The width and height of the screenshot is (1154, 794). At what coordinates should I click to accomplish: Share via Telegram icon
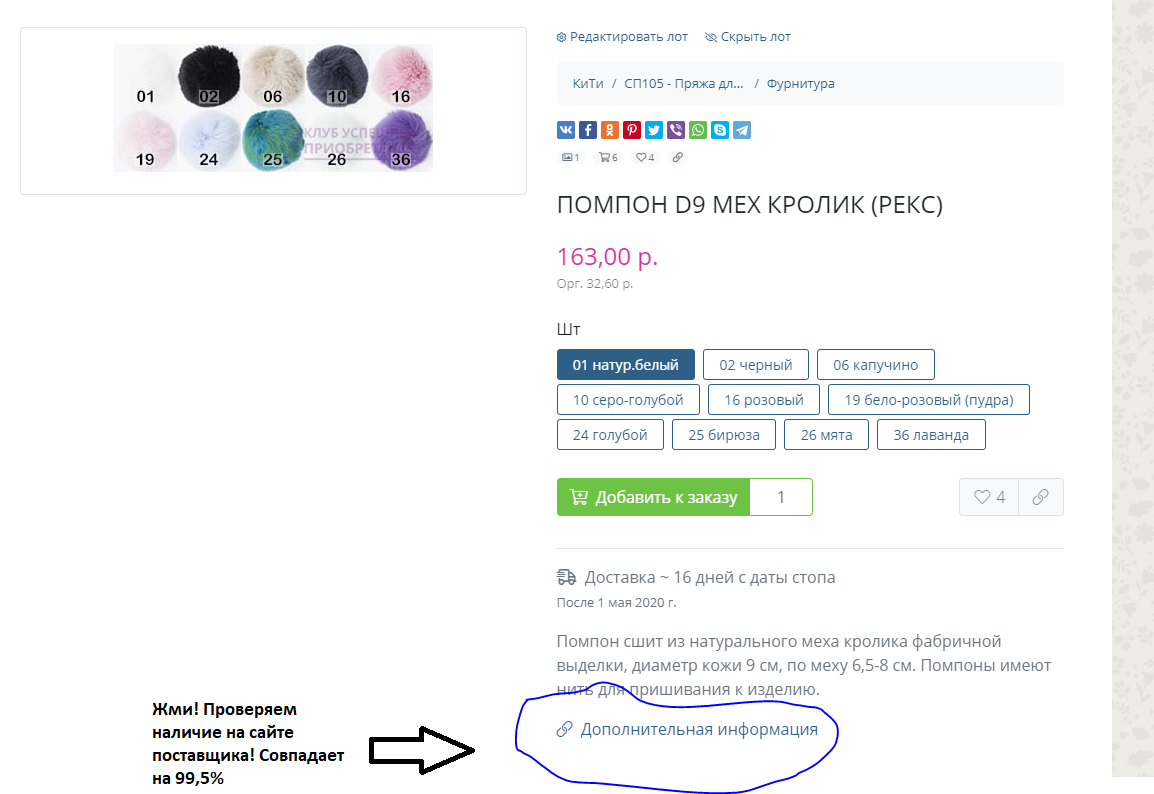(742, 130)
